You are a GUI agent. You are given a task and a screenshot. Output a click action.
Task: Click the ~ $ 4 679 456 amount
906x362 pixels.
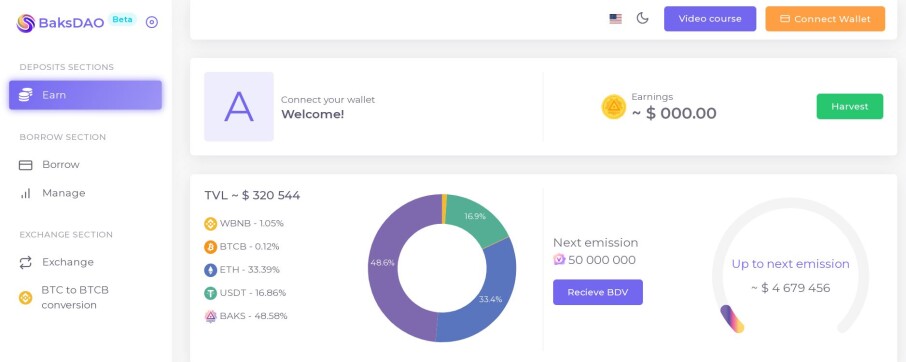pos(790,288)
